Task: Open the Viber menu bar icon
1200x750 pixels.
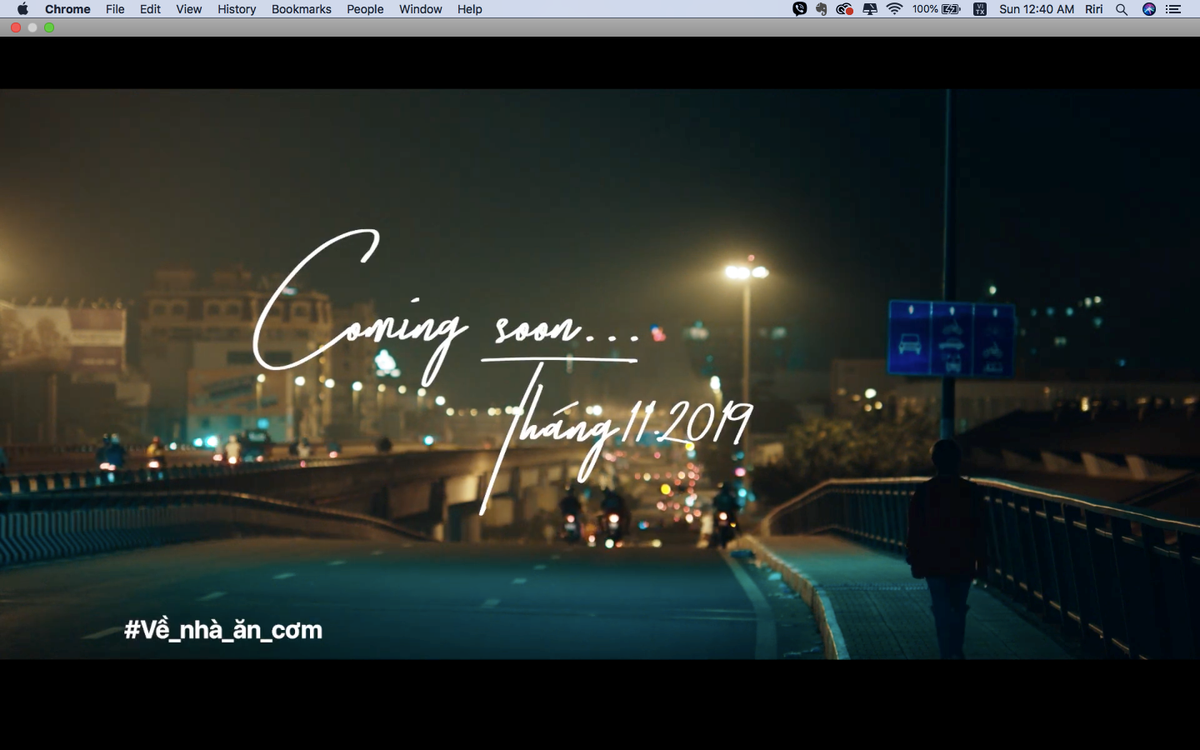Action: [x=799, y=9]
